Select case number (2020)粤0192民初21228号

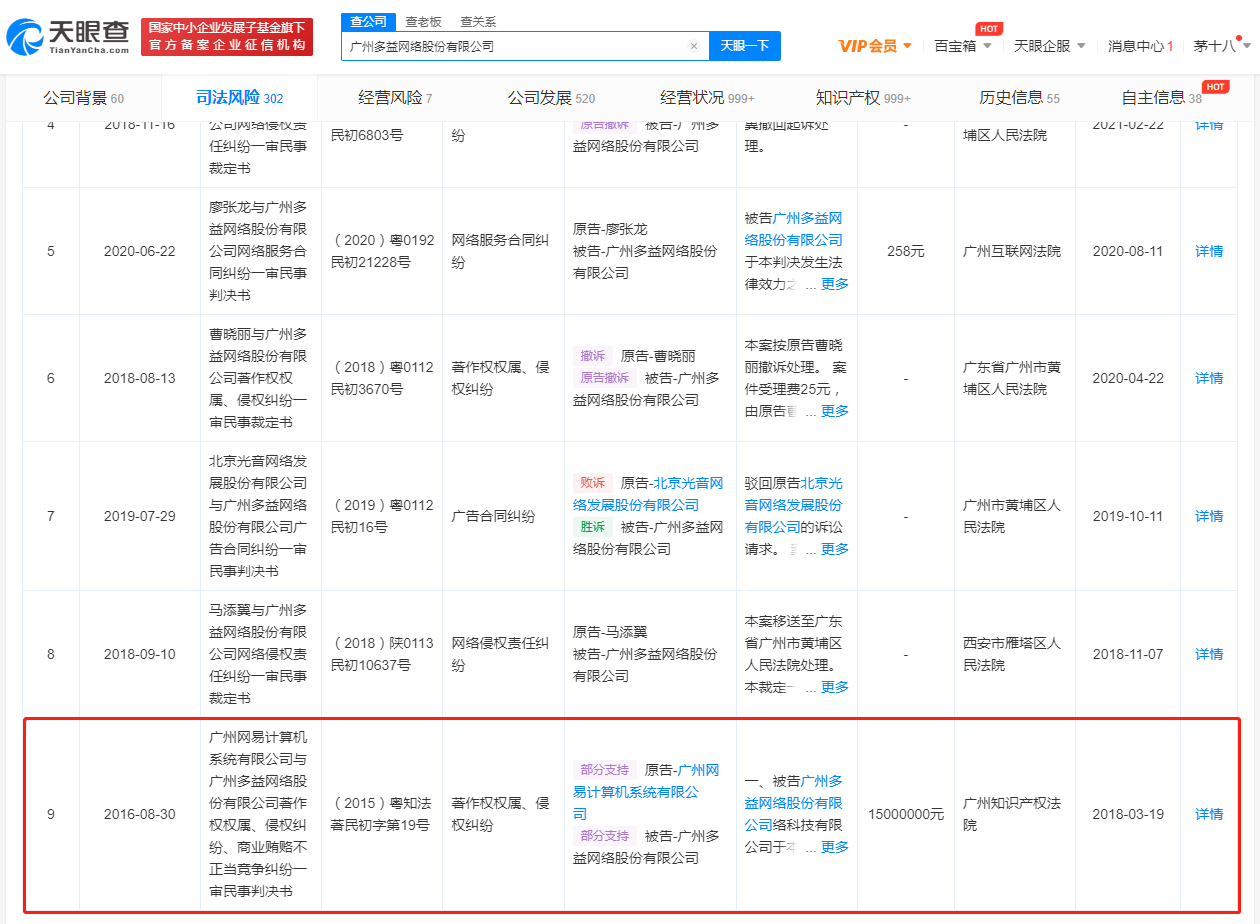(382, 251)
